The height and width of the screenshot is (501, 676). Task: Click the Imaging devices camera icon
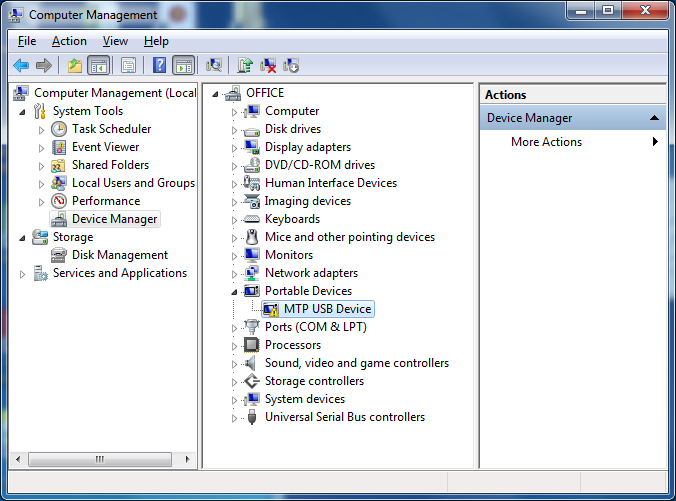pyautogui.click(x=252, y=201)
